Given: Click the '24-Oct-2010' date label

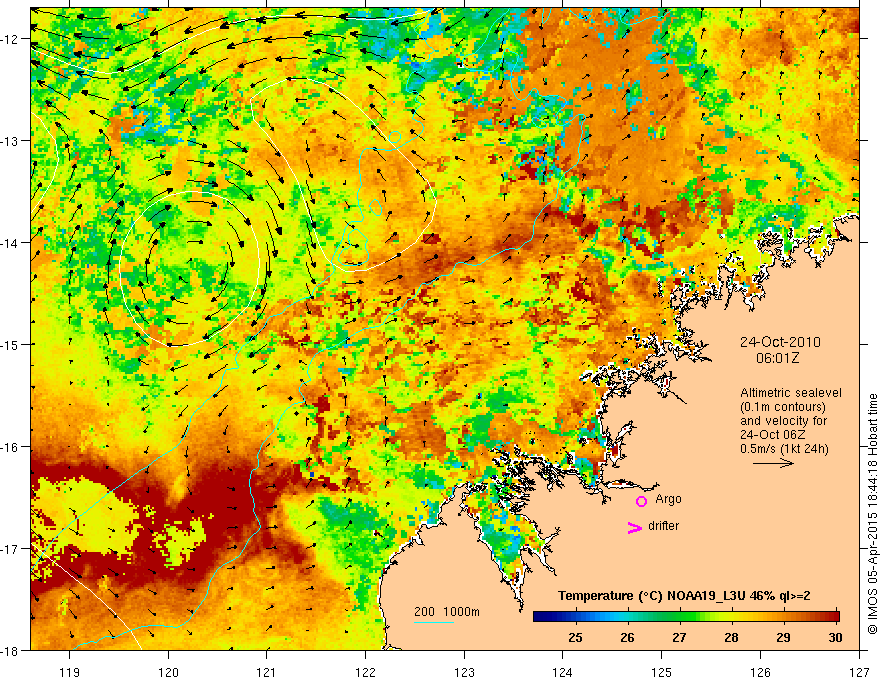Looking at the screenshot, I should pyautogui.click(x=780, y=342).
